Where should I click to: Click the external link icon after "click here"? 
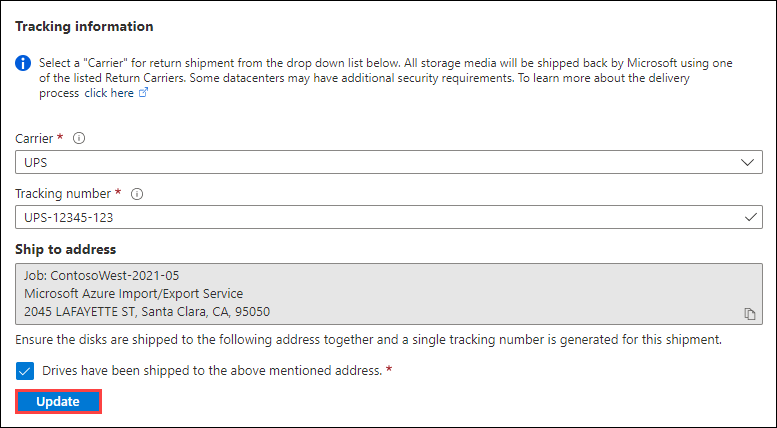[143, 92]
